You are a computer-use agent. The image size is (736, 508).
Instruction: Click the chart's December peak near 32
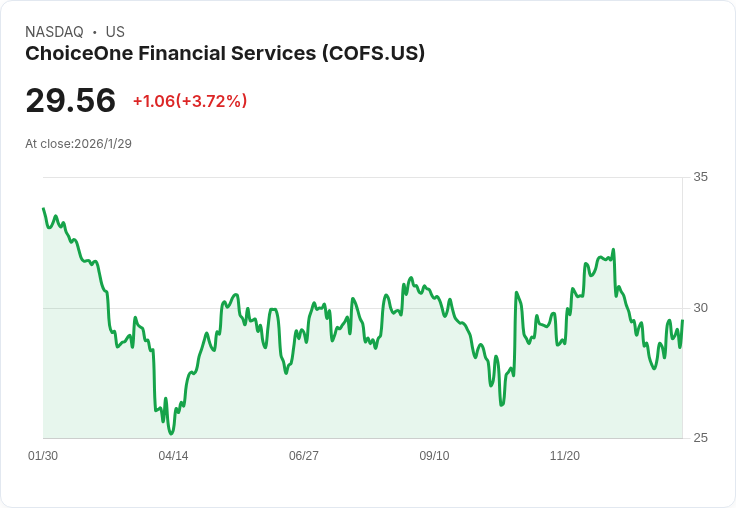tap(613, 250)
